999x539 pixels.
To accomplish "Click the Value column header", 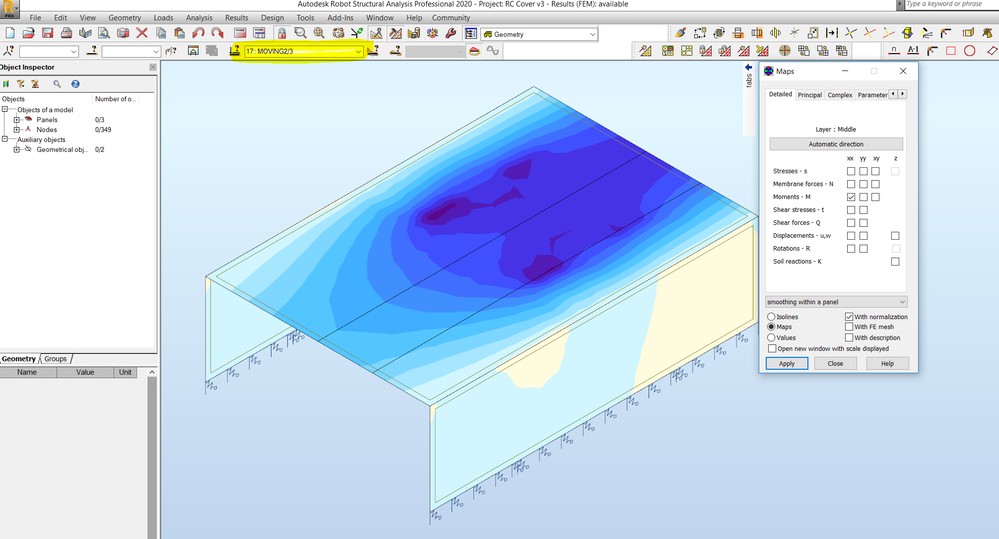I will tap(85, 372).
